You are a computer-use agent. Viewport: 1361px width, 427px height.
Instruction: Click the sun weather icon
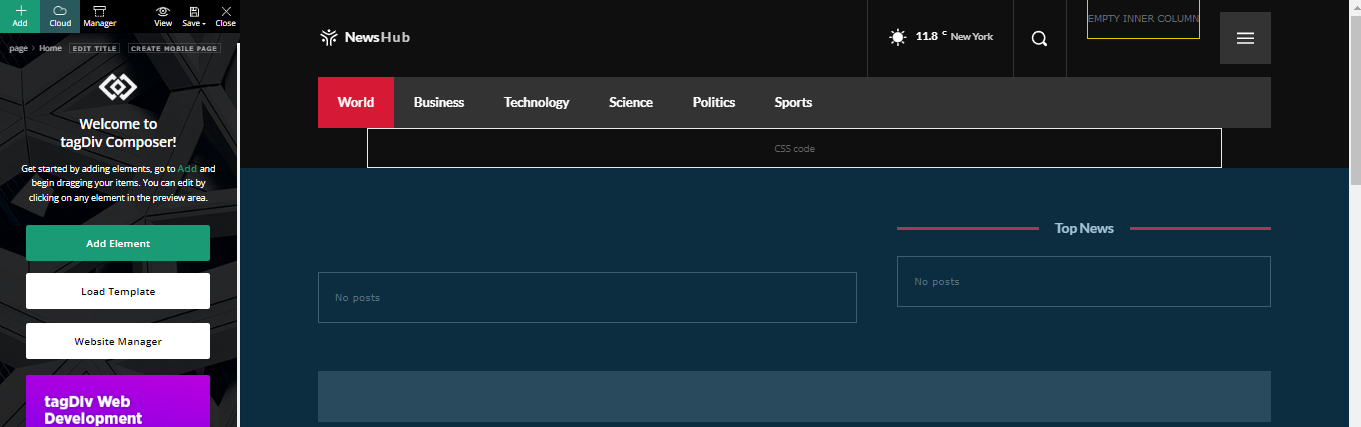point(898,37)
